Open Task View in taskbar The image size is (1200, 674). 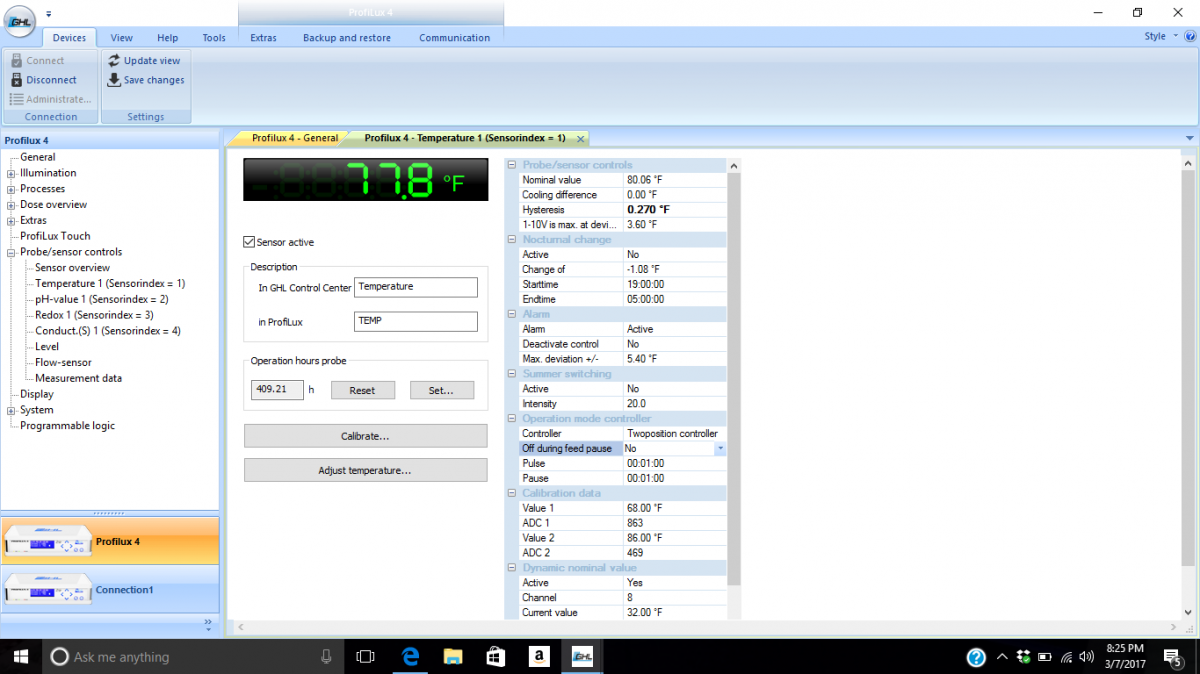[x=365, y=657]
